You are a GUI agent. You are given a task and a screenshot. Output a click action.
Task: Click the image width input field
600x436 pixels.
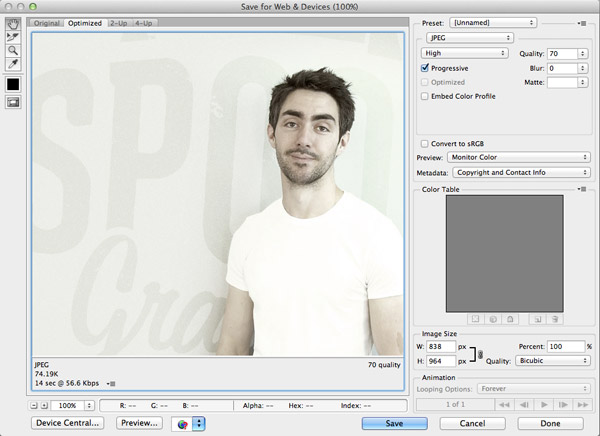441,346
